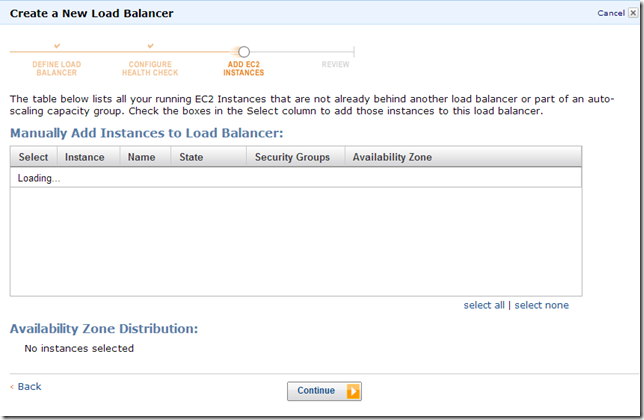Sort by the Security Groups column header

coord(296,157)
